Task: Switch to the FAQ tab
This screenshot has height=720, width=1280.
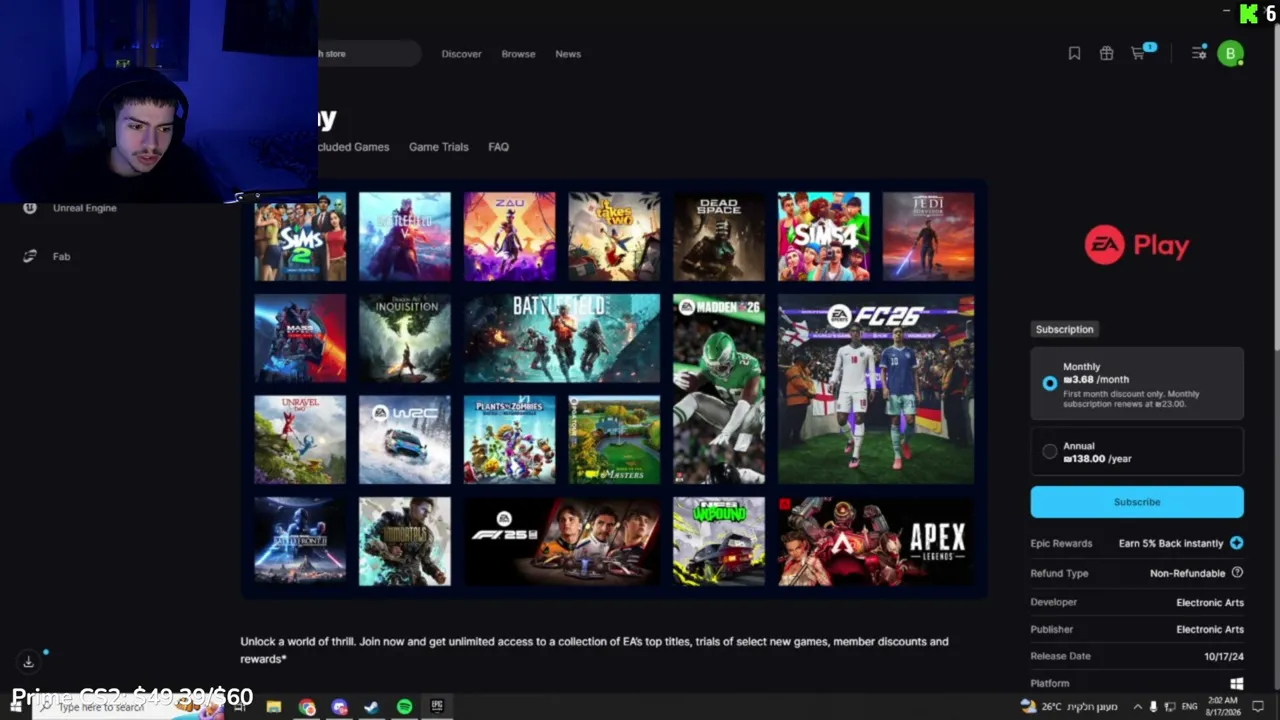Action: click(498, 147)
